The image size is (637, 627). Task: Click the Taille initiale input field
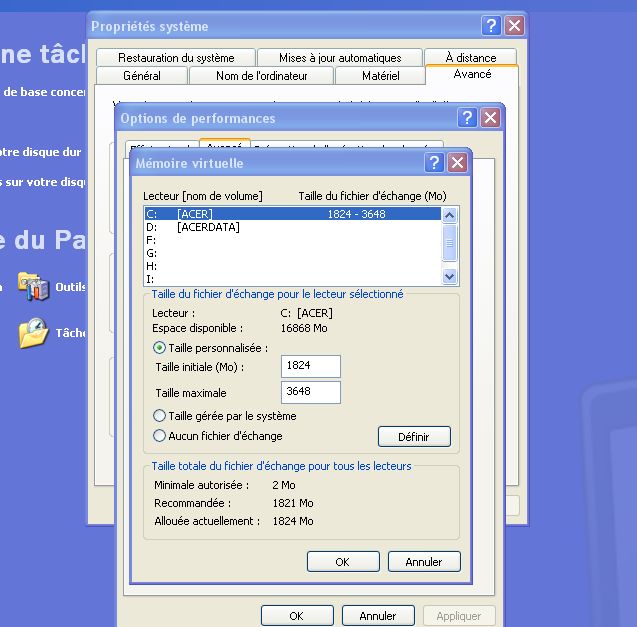point(311,366)
